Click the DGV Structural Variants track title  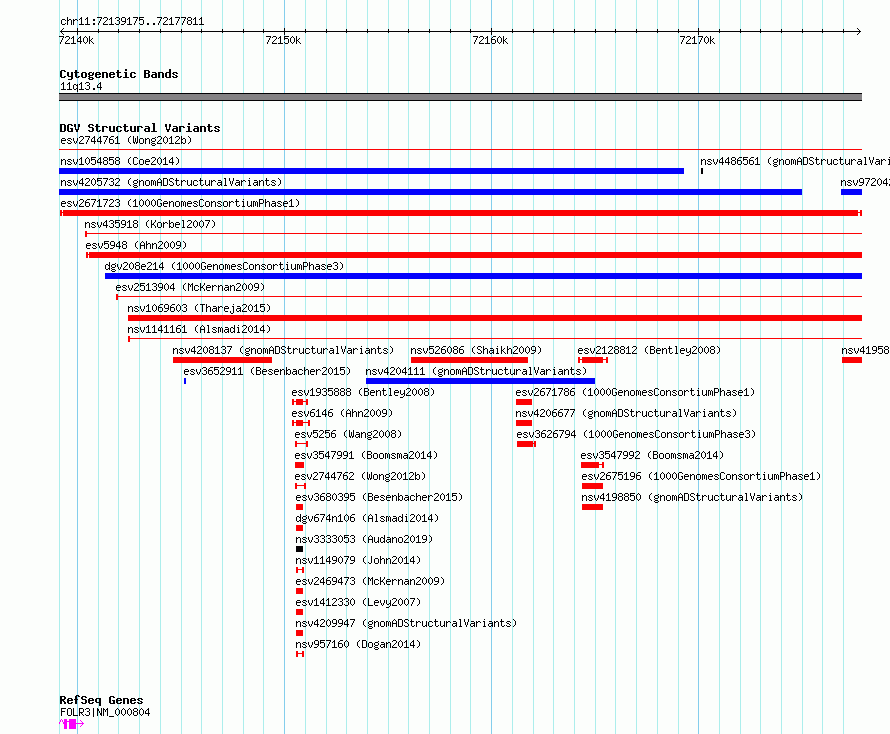click(x=140, y=128)
